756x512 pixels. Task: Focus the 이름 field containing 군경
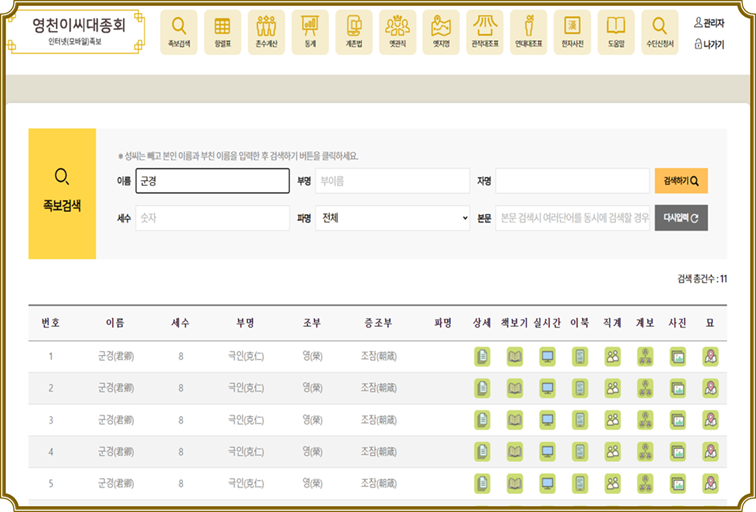213,181
